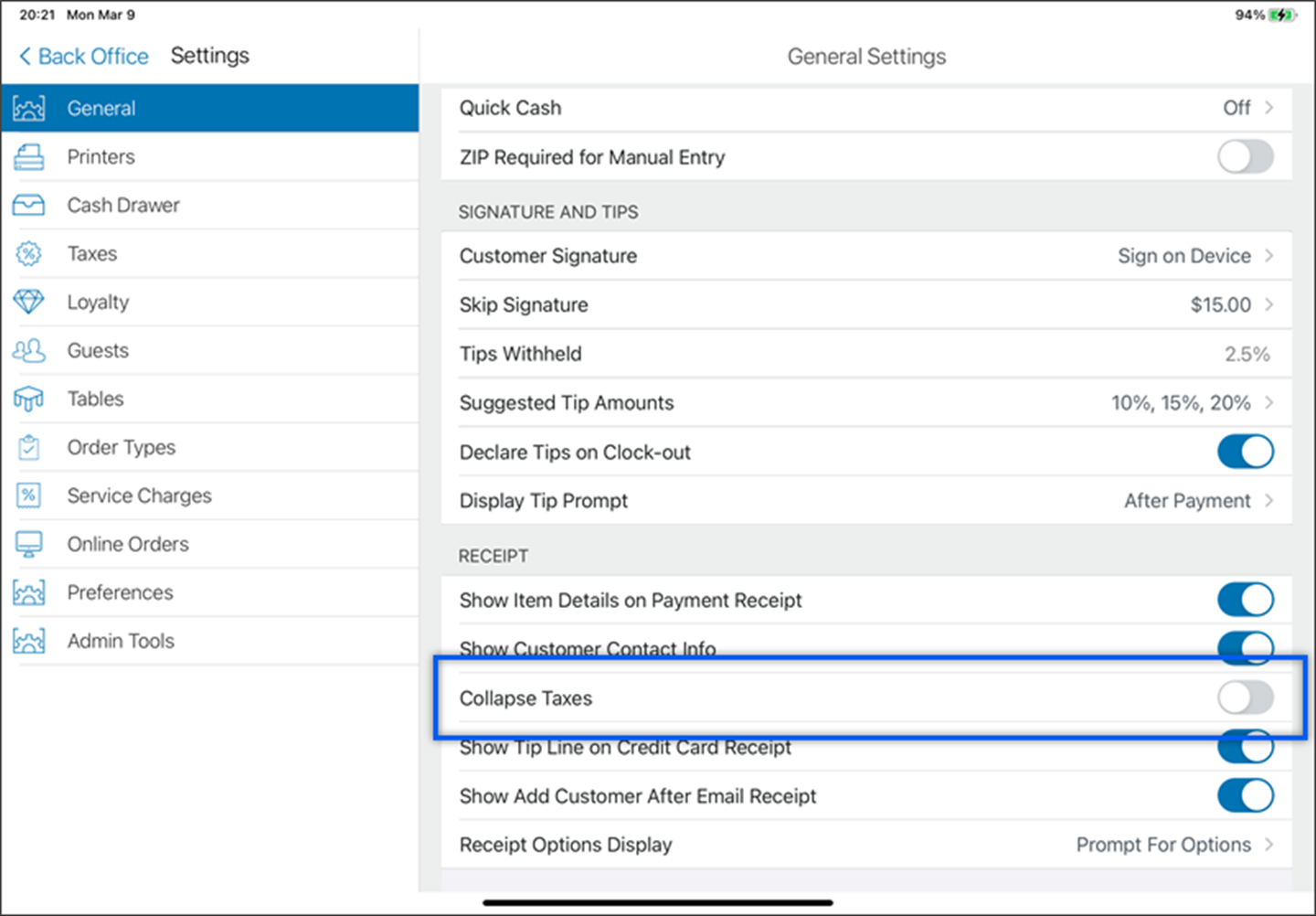Viewport: 1316px width, 916px height.
Task: Click the 2.5% tips withheld value
Action: [x=1247, y=354]
